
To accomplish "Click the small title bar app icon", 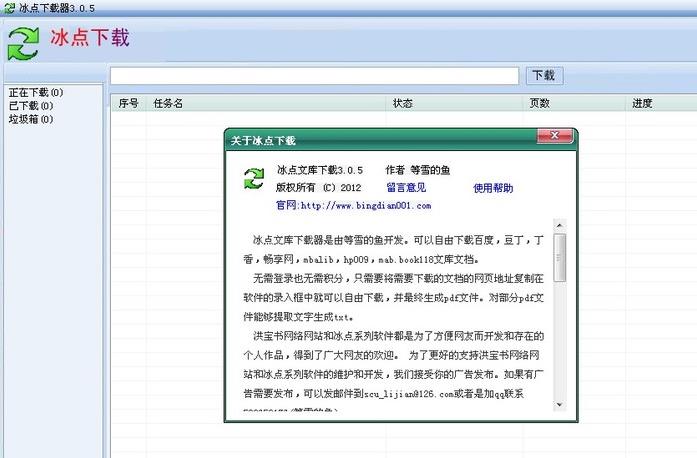I will (x=9, y=8).
